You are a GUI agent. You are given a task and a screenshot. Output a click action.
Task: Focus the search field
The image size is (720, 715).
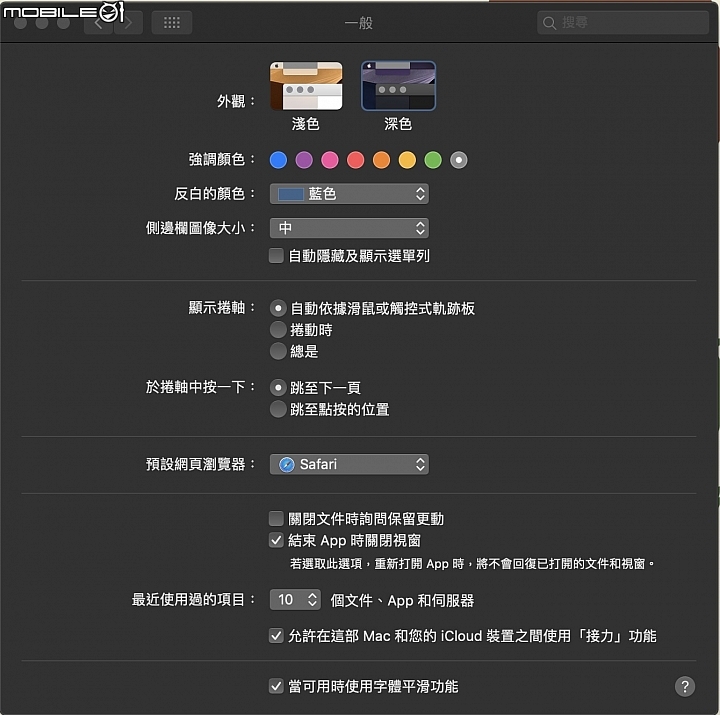click(x=623, y=23)
